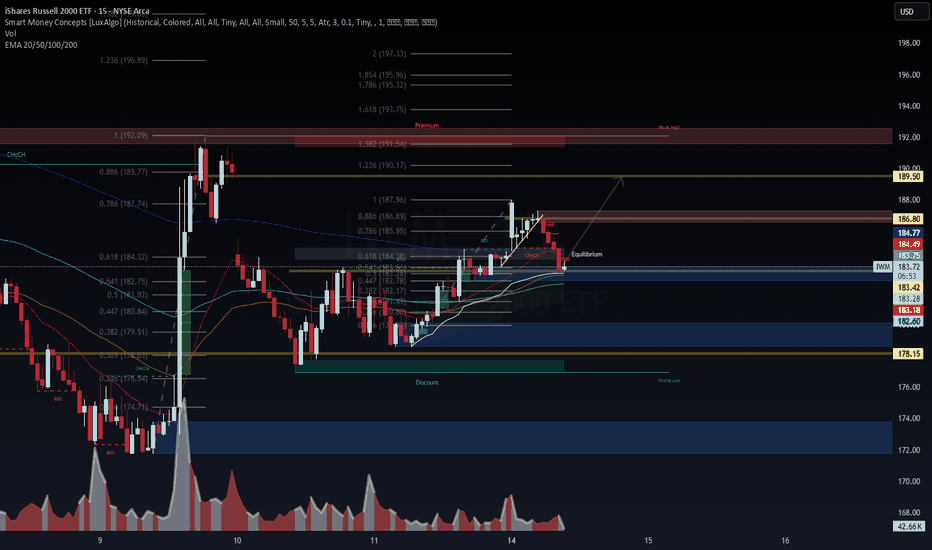Viewport: 932px width, 550px height.
Task: Click the 168.00 price axis tick
Action: tap(909, 513)
